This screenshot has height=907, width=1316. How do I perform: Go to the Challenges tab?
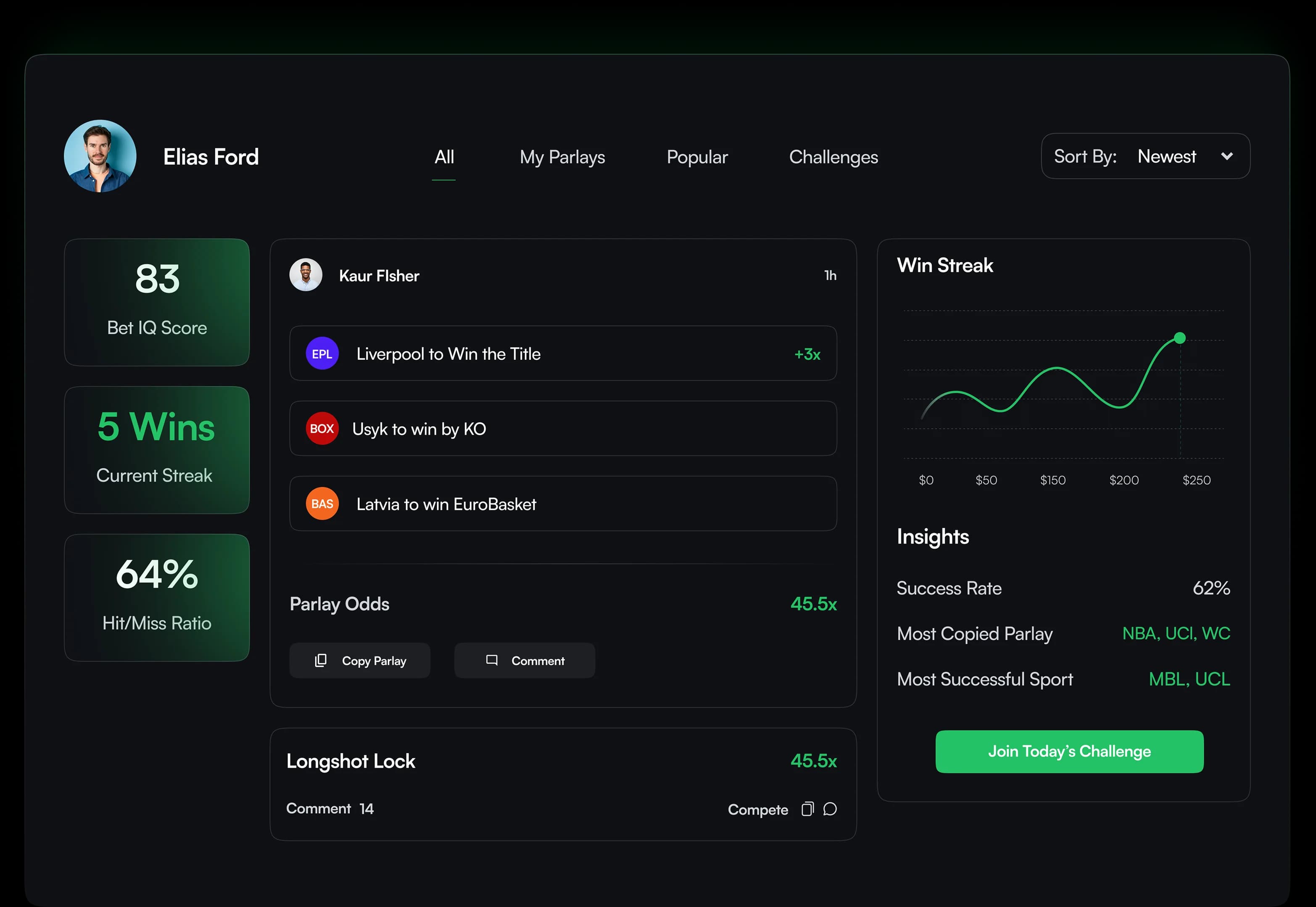pos(833,158)
